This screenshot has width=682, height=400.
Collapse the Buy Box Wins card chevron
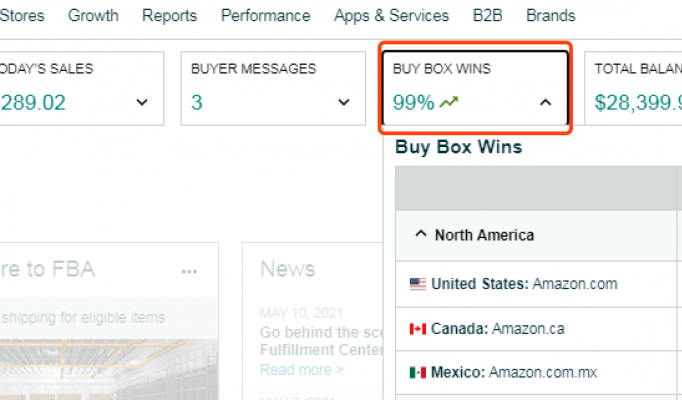545,102
